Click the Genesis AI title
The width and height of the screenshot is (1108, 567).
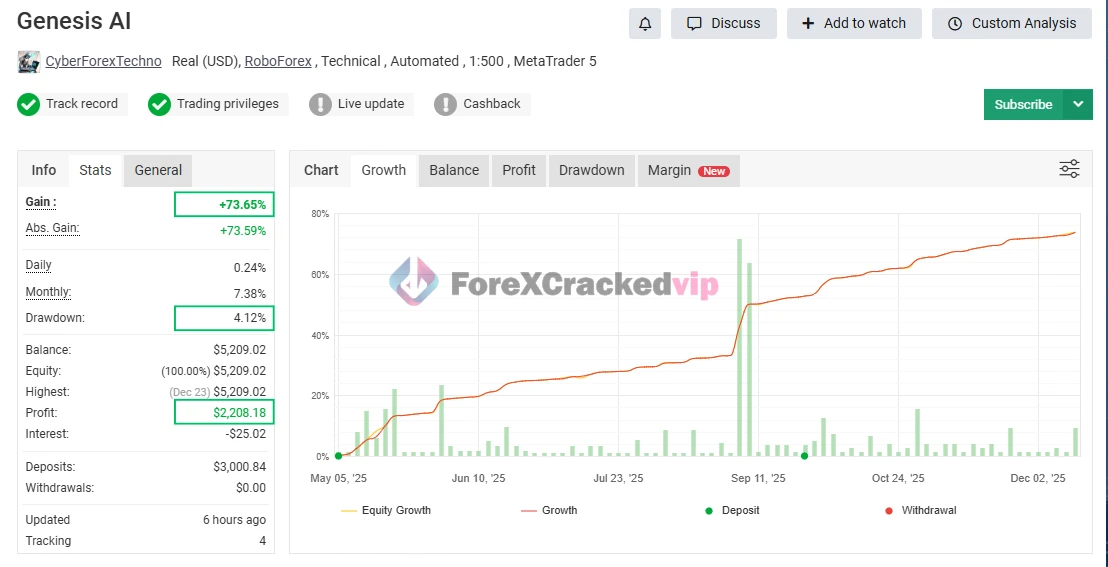tap(74, 21)
